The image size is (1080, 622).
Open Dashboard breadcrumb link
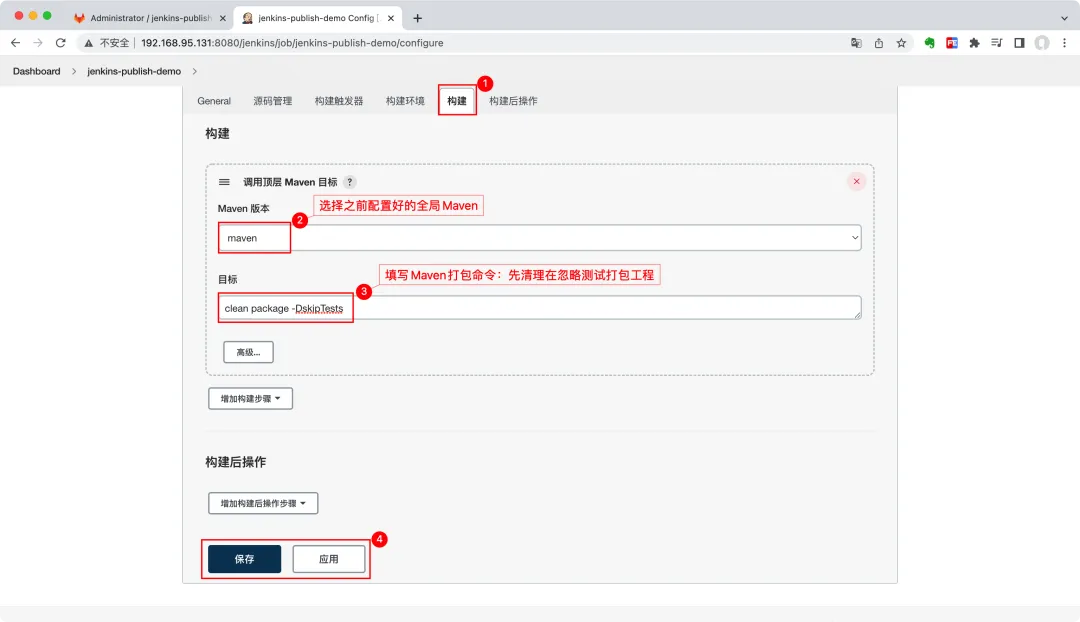pyautogui.click(x=37, y=71)
